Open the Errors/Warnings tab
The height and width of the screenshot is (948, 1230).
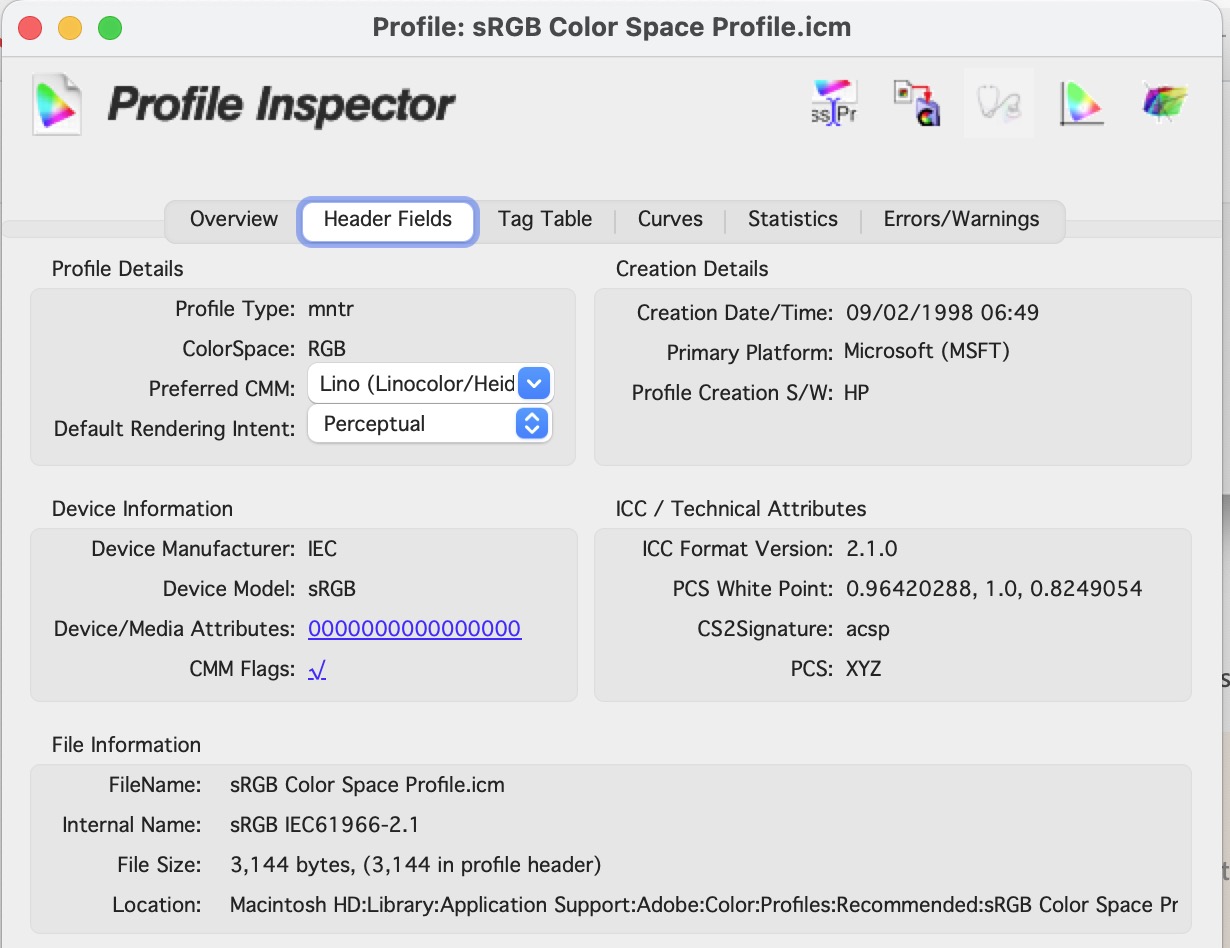click(x=961, y=219)
